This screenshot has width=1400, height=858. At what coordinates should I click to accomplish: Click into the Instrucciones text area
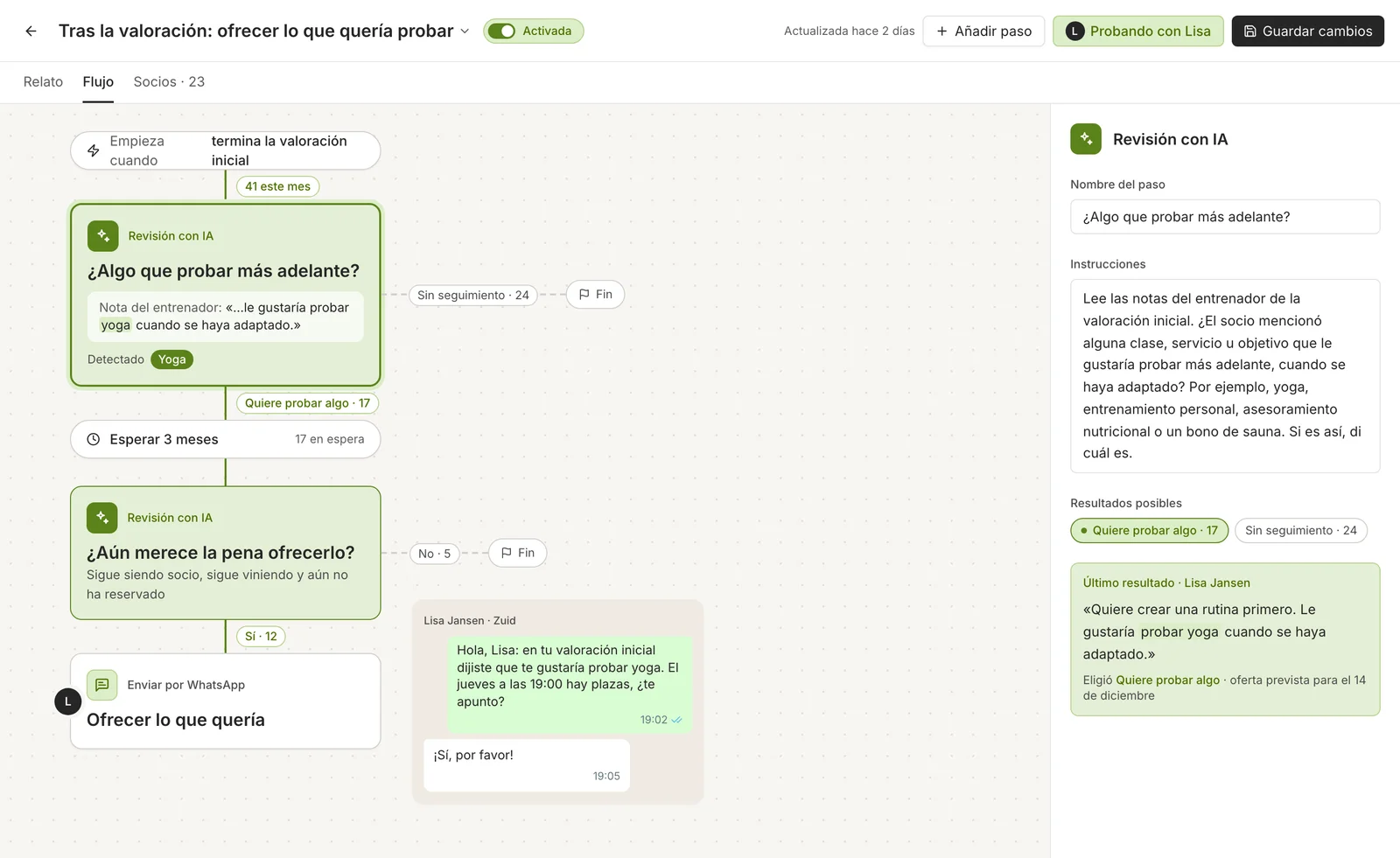coord(1225,376)
